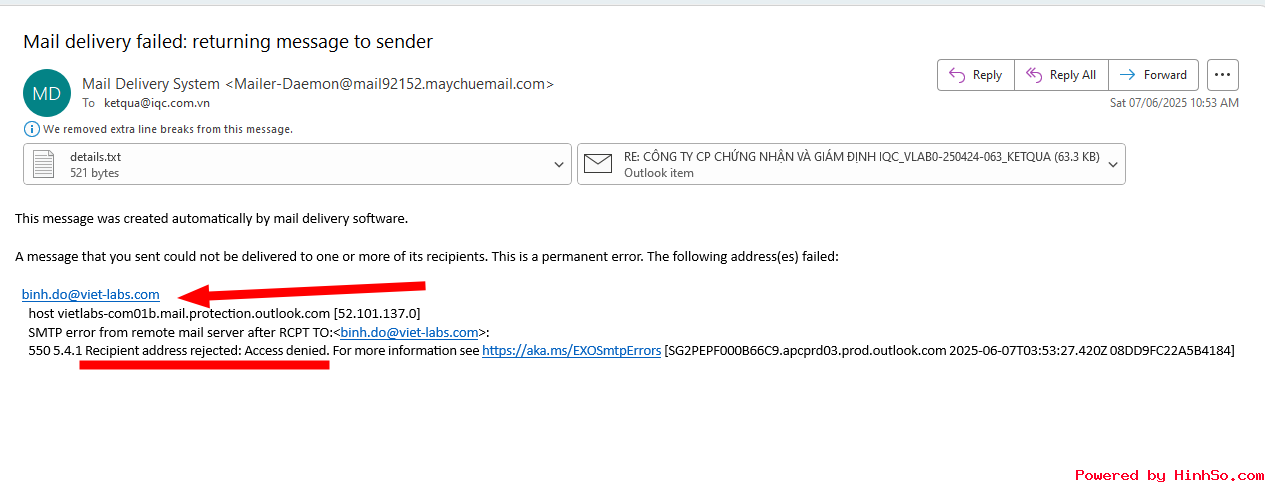Image resolution: width=1265 pixels, height=482 pixels.
Task: Click the MD sender avatar
Action: (x=47, y=93)
